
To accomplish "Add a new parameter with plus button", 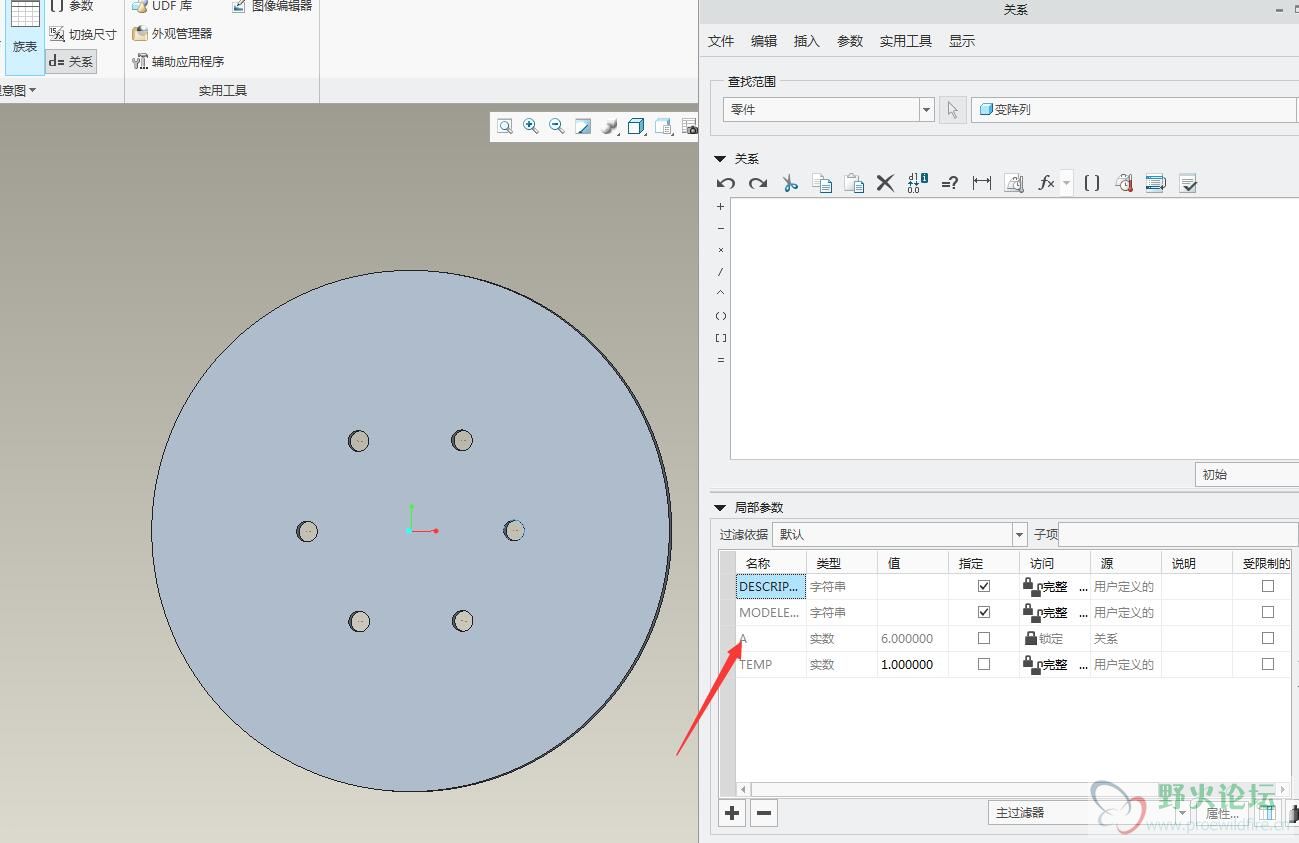I will [x=732, y=813].
